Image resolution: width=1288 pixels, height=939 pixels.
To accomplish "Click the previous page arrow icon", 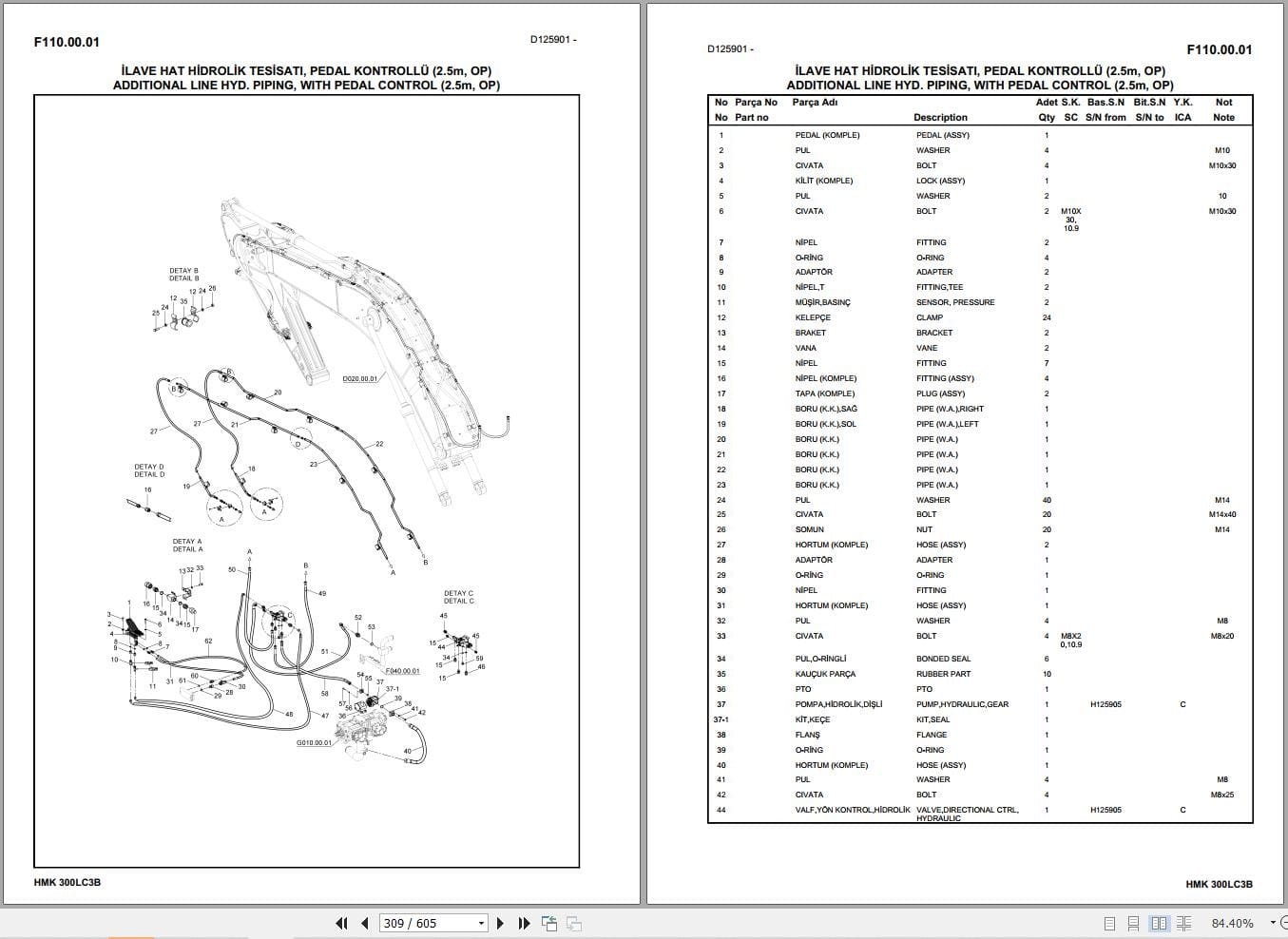I will point(365,923).
